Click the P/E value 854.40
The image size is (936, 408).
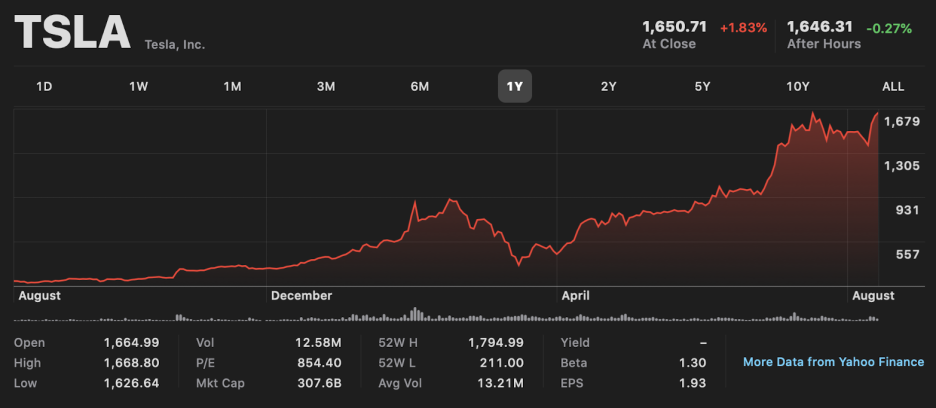point(319,363)
